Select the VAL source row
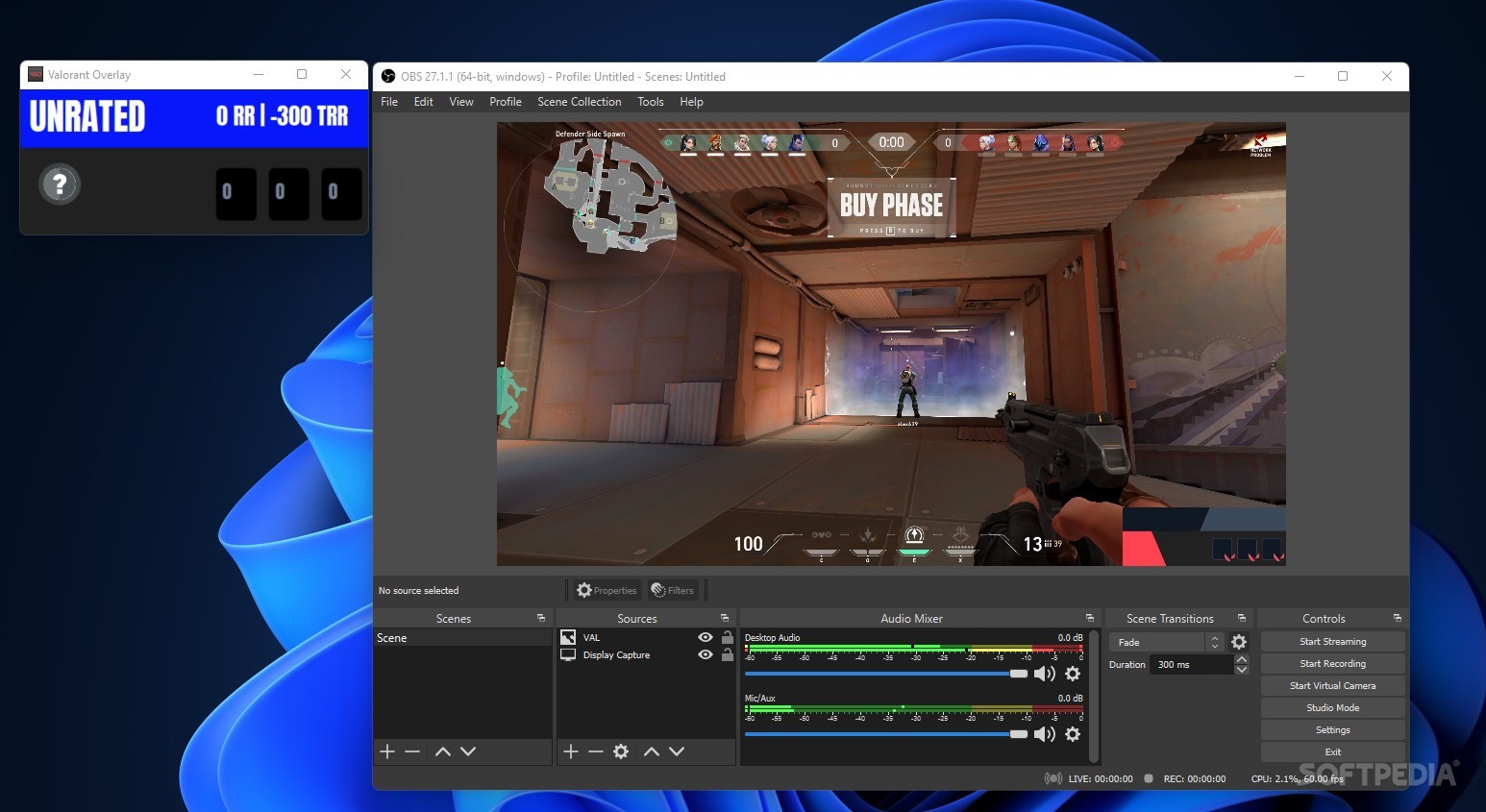Viewport: 1486px width, 812px height. coord(646,637)
